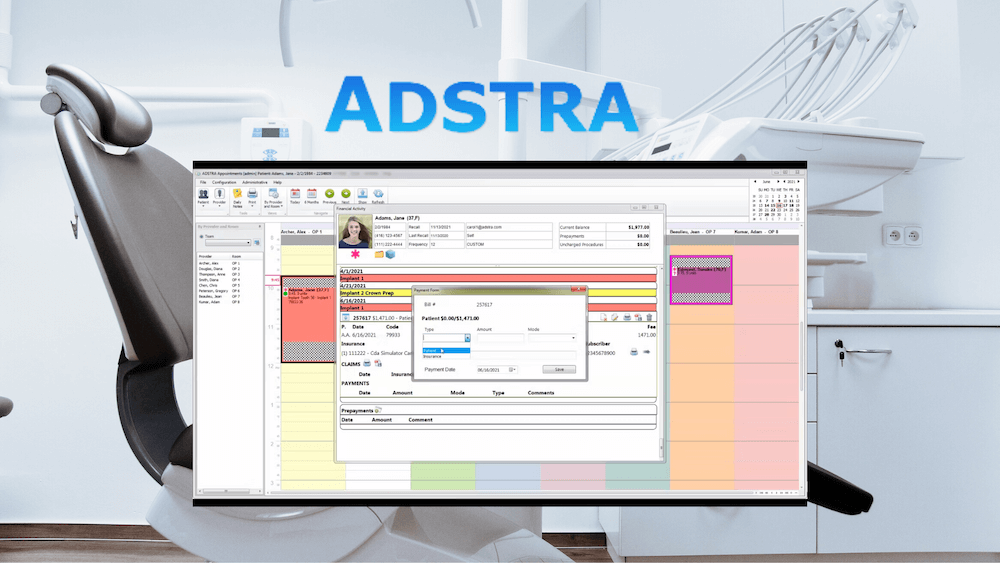
Task: Select the Team radio button
Action: [202, 237]
